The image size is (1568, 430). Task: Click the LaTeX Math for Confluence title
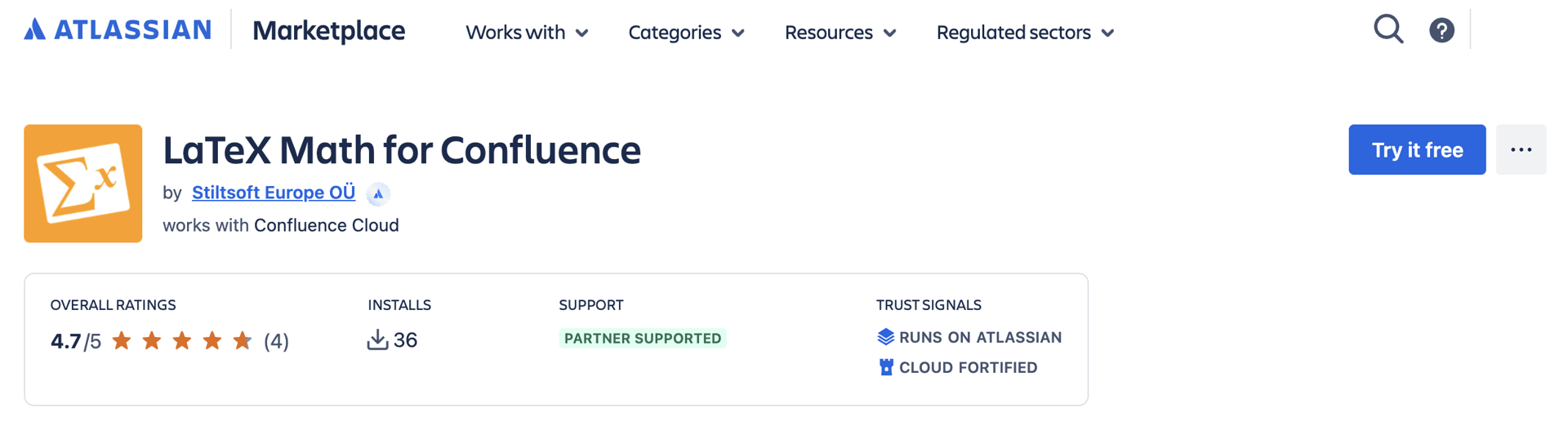point(402,150)
